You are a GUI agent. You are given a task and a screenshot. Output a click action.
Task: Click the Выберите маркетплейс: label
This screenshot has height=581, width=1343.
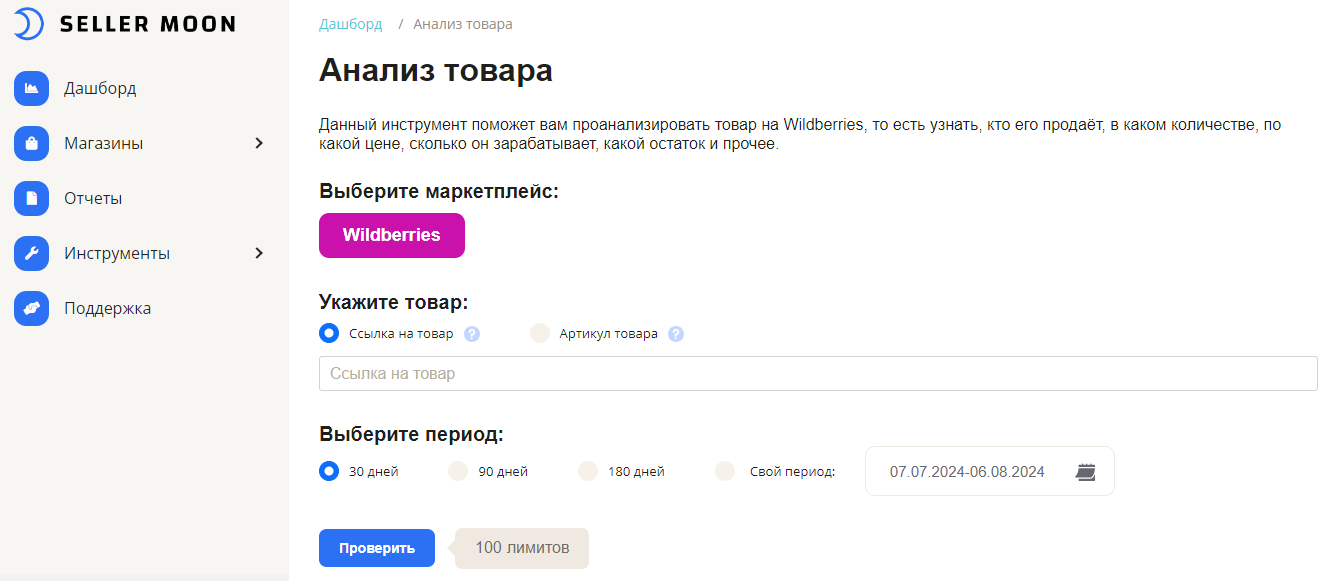click(439, 191)
